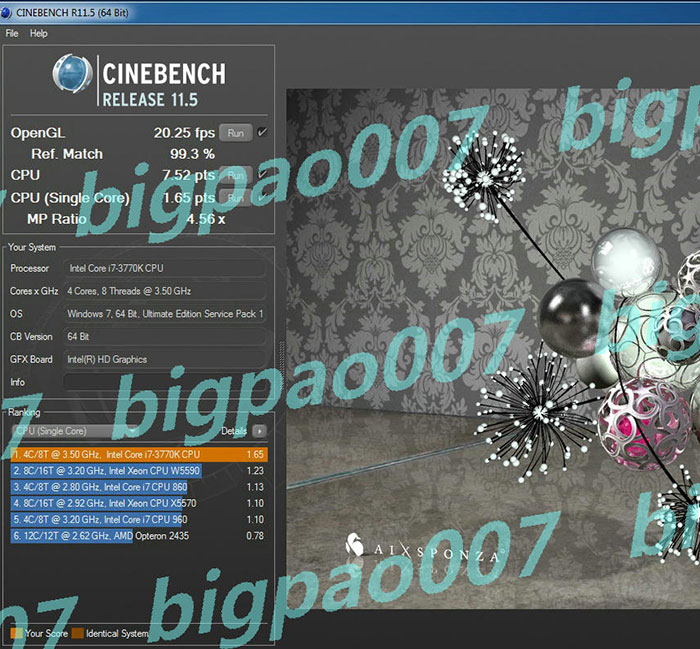Image resolution: width=700 pixels, height=649 pixels.
Task: Open the File menu
Action: pos(12,33)
